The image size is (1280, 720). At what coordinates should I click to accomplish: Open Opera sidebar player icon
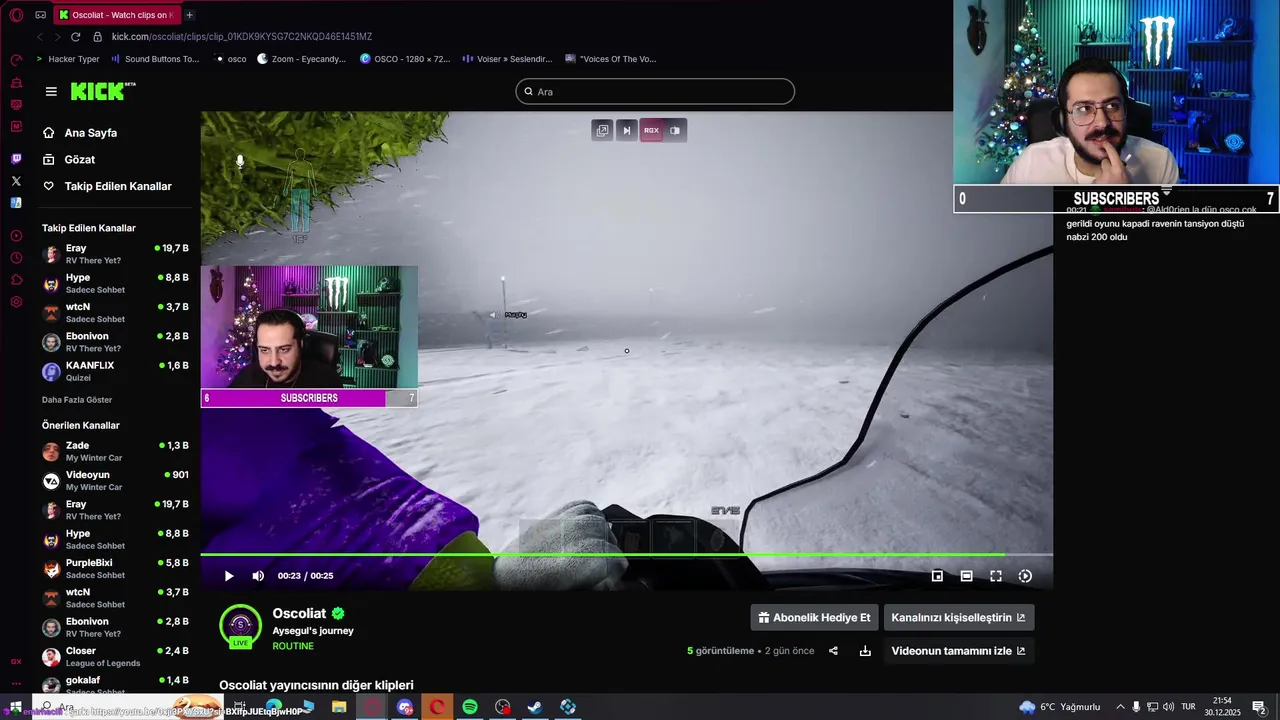tap(16, 236)
